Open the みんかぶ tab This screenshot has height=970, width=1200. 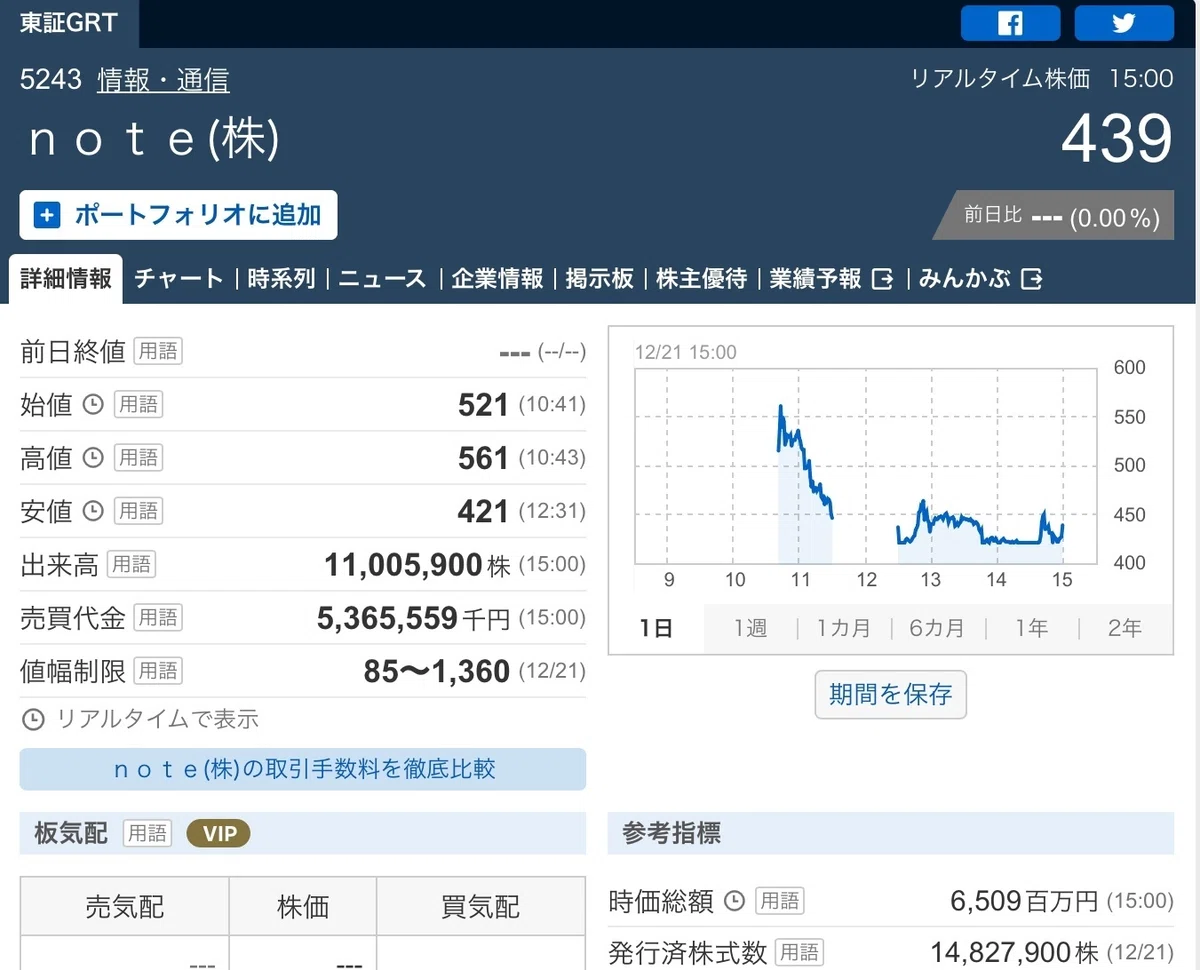pos(965,279)
